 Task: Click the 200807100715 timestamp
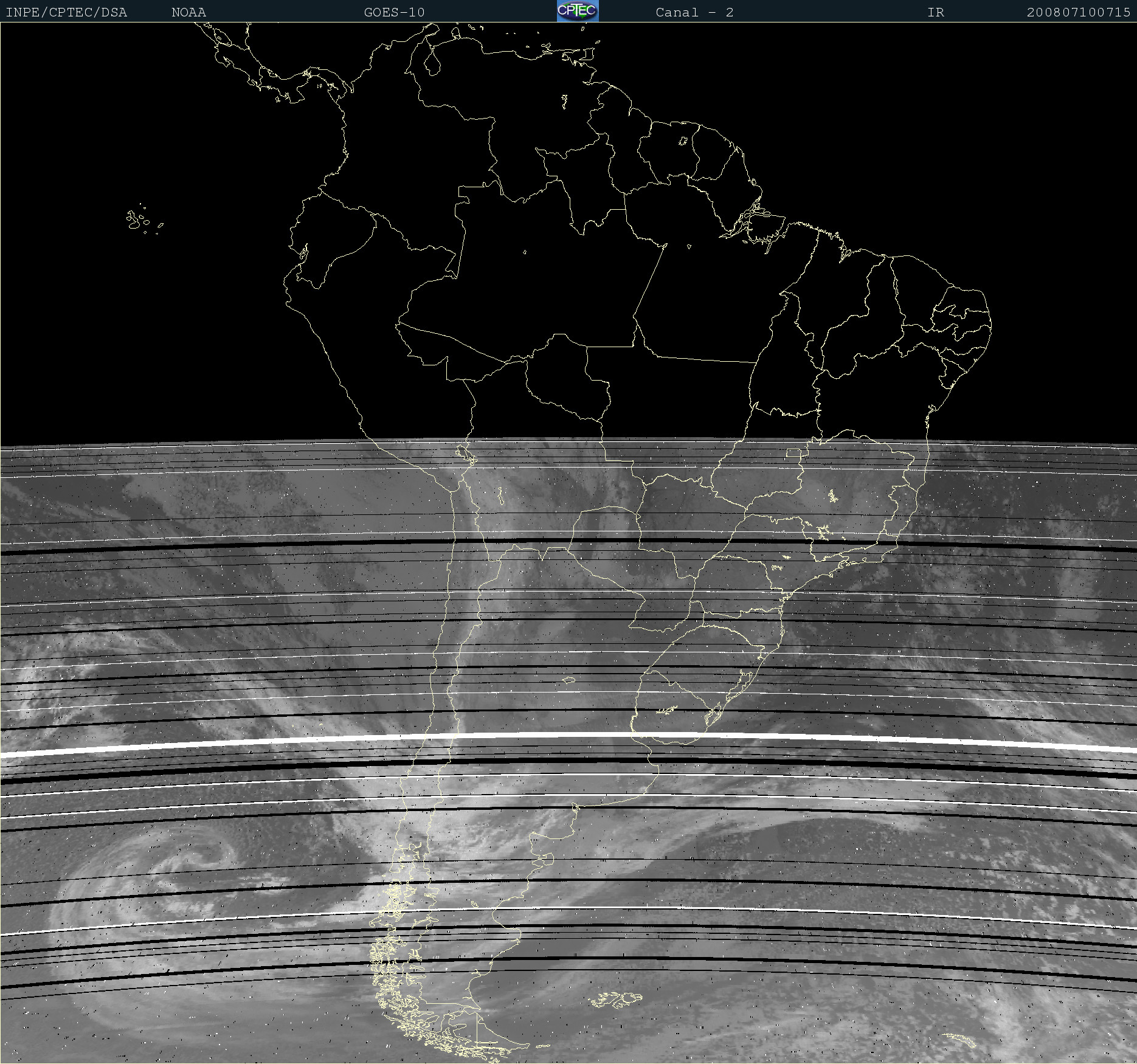(1079, 12)
